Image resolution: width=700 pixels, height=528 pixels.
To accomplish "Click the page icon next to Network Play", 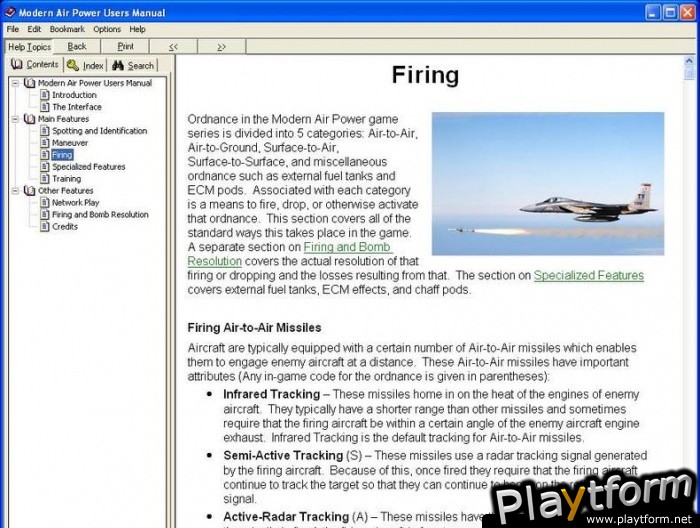I will 45,203.
